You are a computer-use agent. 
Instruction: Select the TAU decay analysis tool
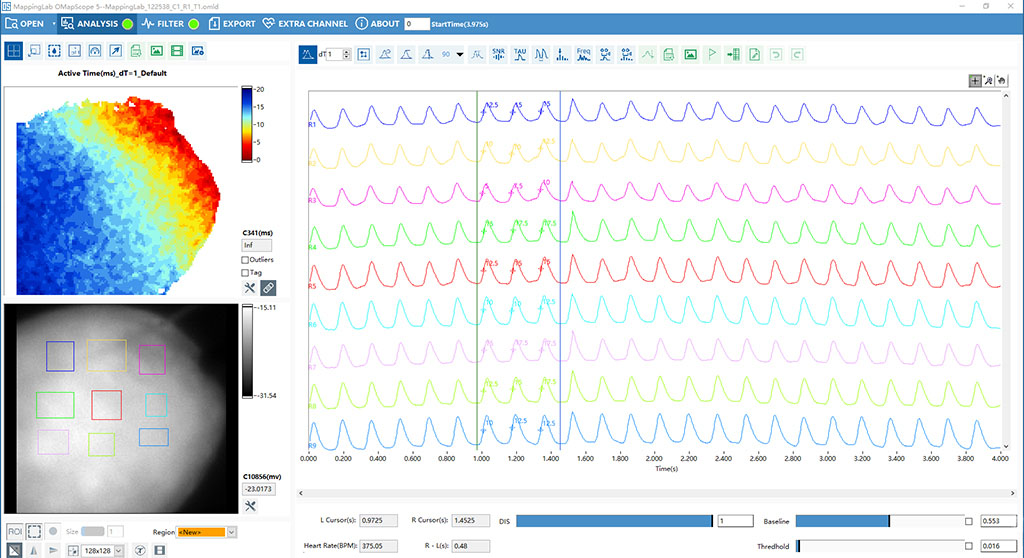(520, 54)
